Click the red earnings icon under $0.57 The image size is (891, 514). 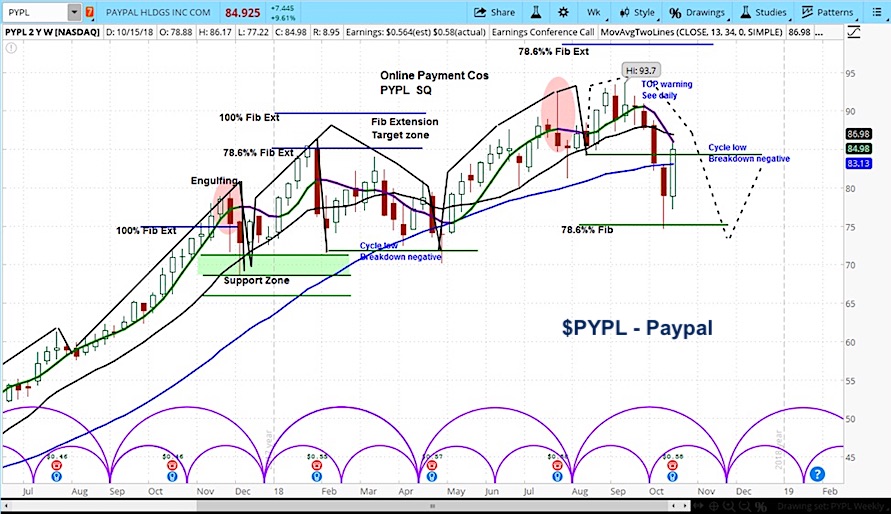coord(432,466)
